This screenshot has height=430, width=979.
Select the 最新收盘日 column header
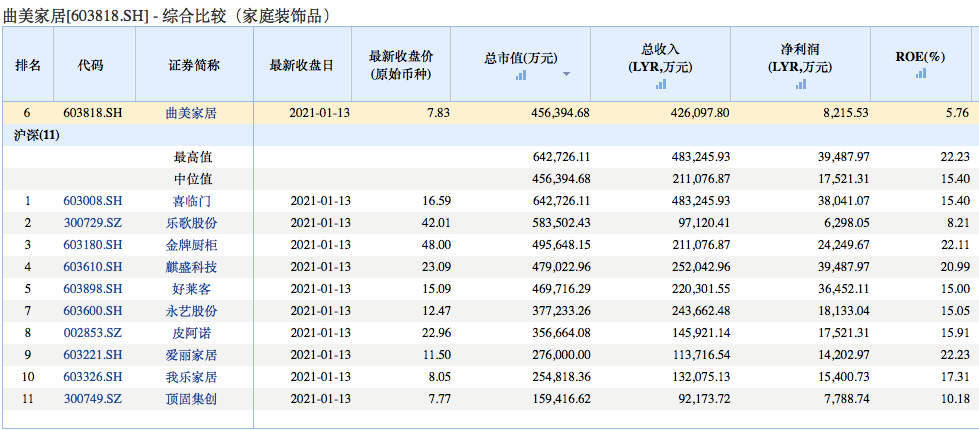(302, 65)
